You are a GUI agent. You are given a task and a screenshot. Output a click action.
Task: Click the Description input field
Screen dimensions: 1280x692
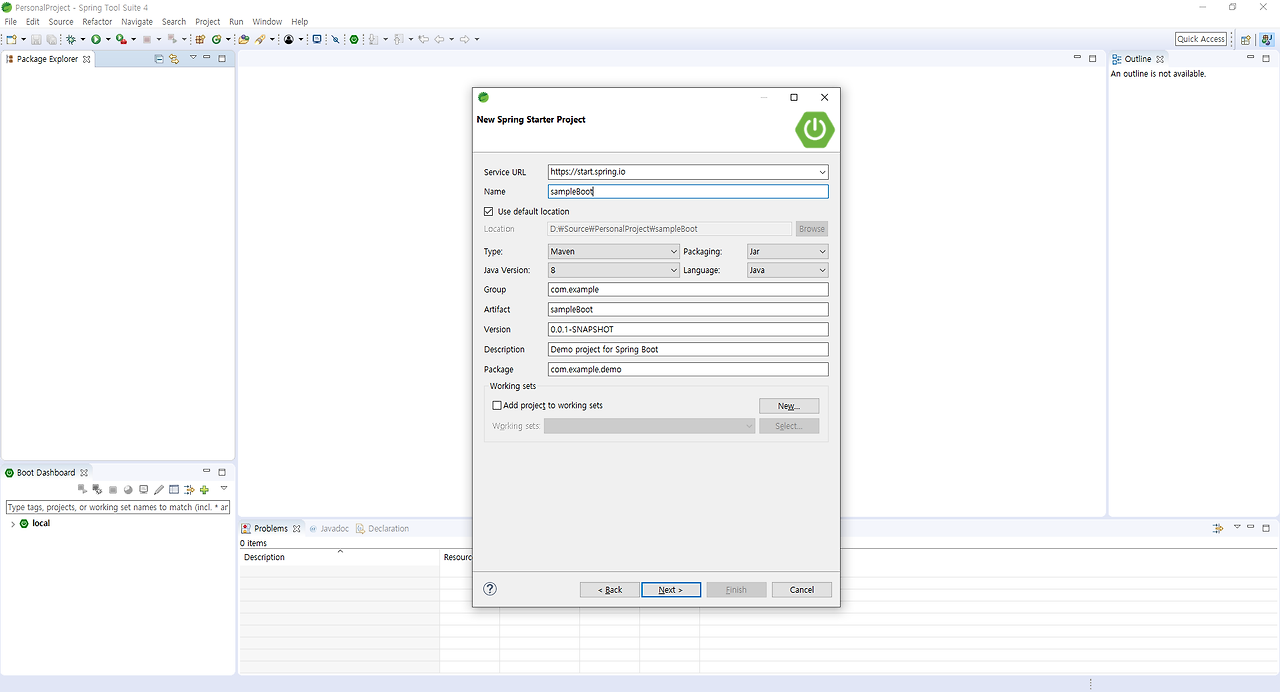[x=688, y=350]
